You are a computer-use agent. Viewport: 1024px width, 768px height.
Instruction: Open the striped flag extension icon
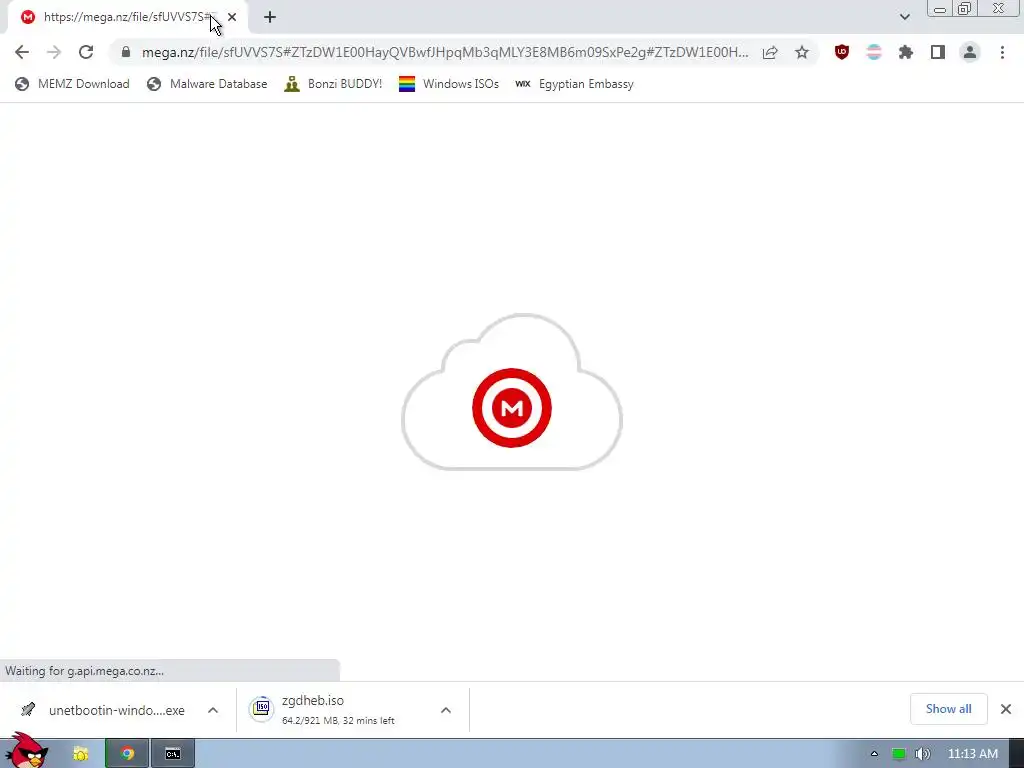(x=874, y=52)
